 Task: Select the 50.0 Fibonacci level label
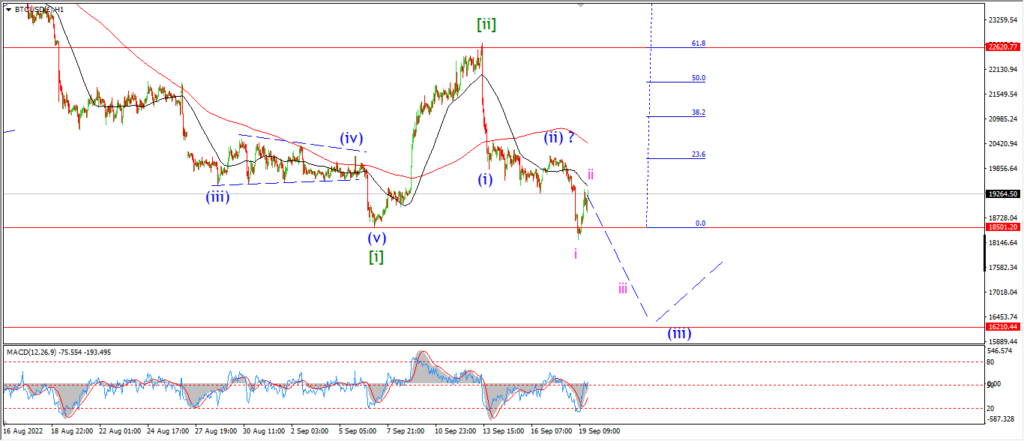click(698, 78)
